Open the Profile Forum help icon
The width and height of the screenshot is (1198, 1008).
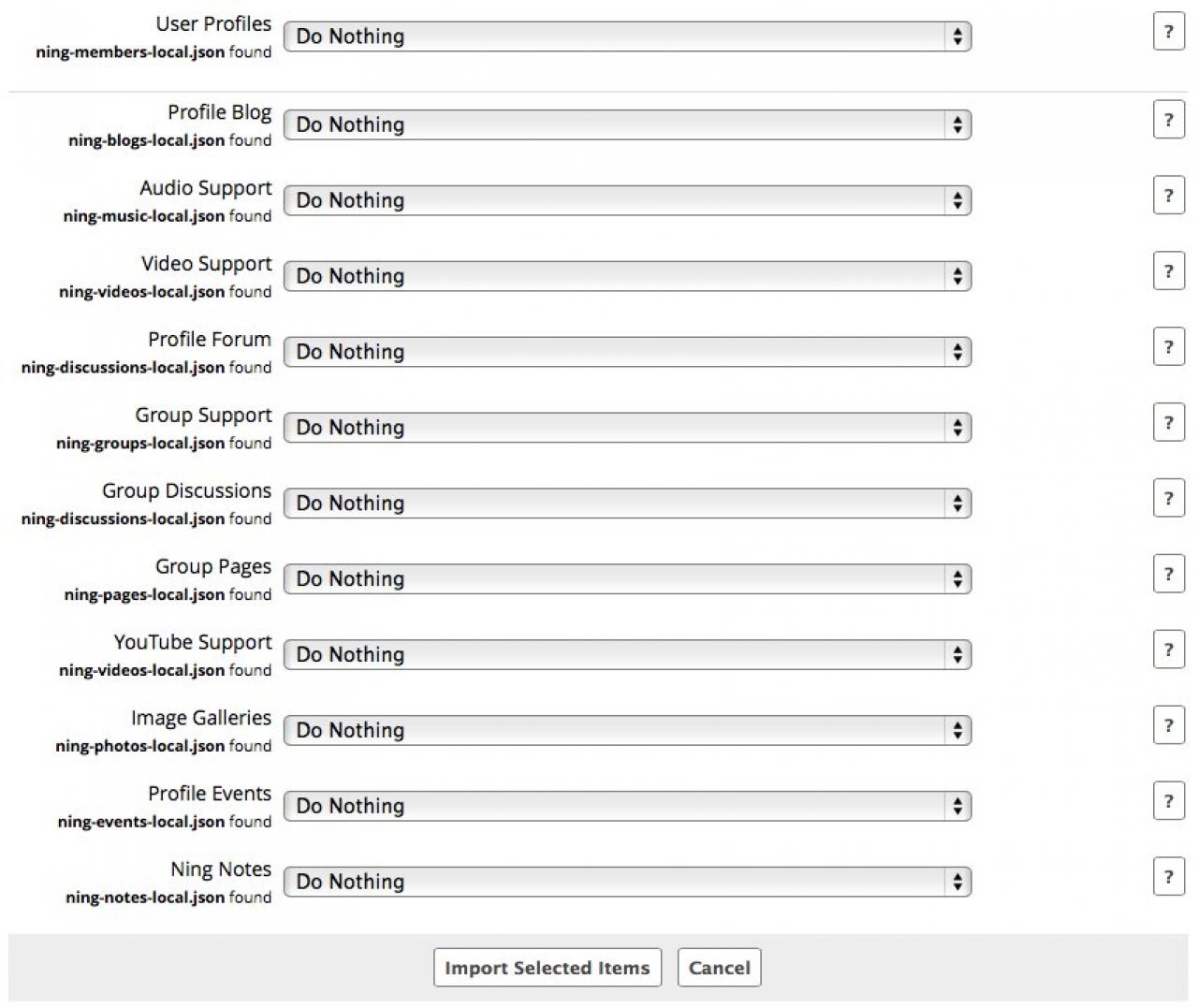(1168, 348)
